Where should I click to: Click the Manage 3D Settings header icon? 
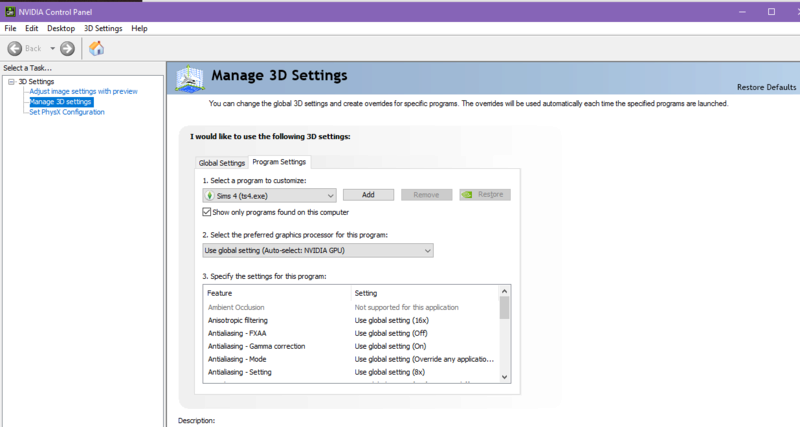pos(190,79)
